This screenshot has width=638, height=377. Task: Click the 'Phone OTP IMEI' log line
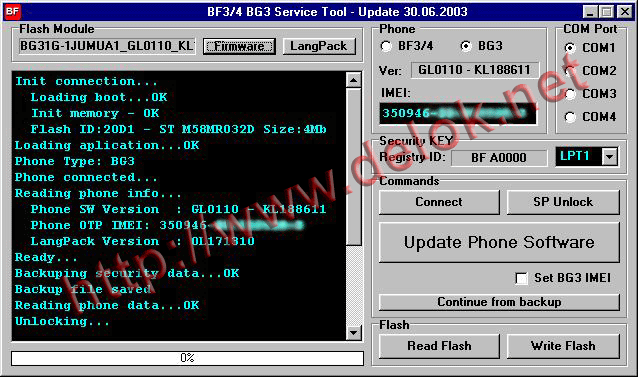coord(167,225)
